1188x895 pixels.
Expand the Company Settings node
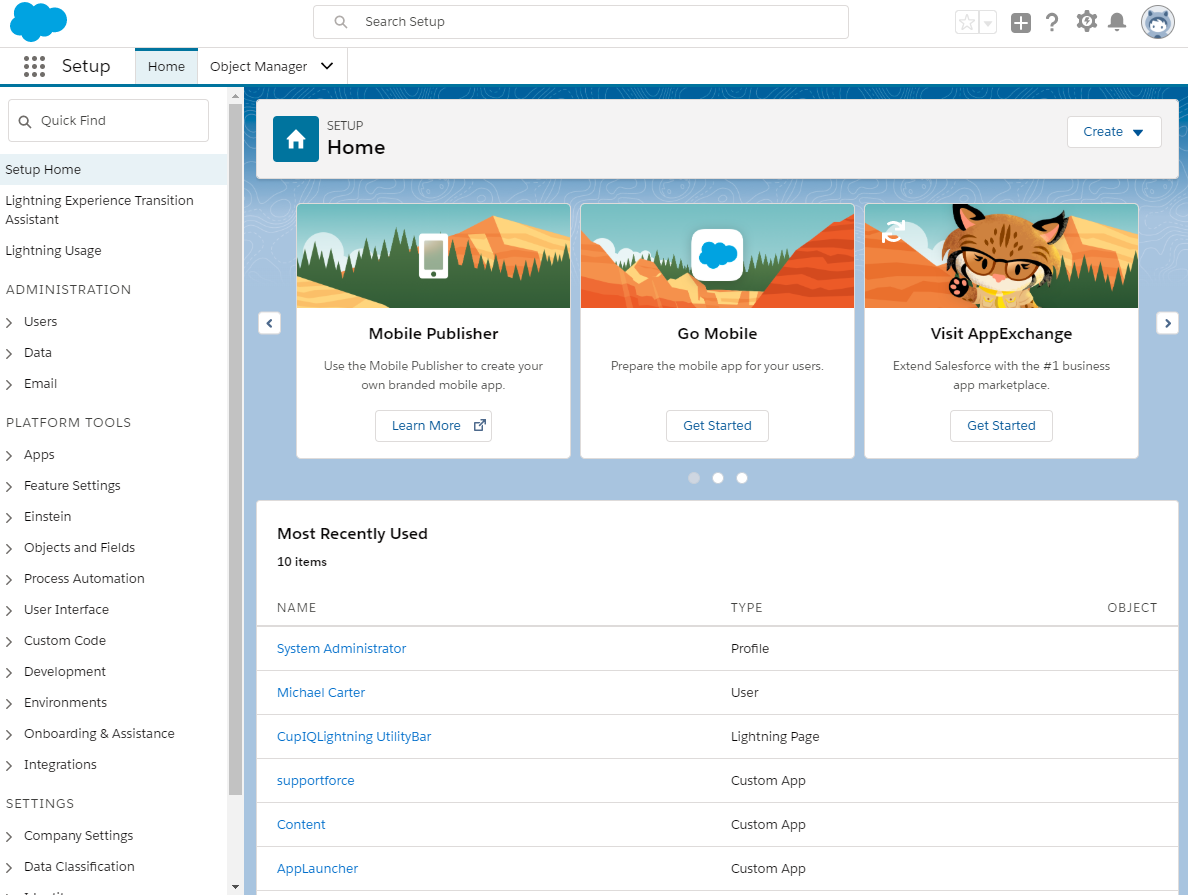pyautogui.click(x=9, y=837)
